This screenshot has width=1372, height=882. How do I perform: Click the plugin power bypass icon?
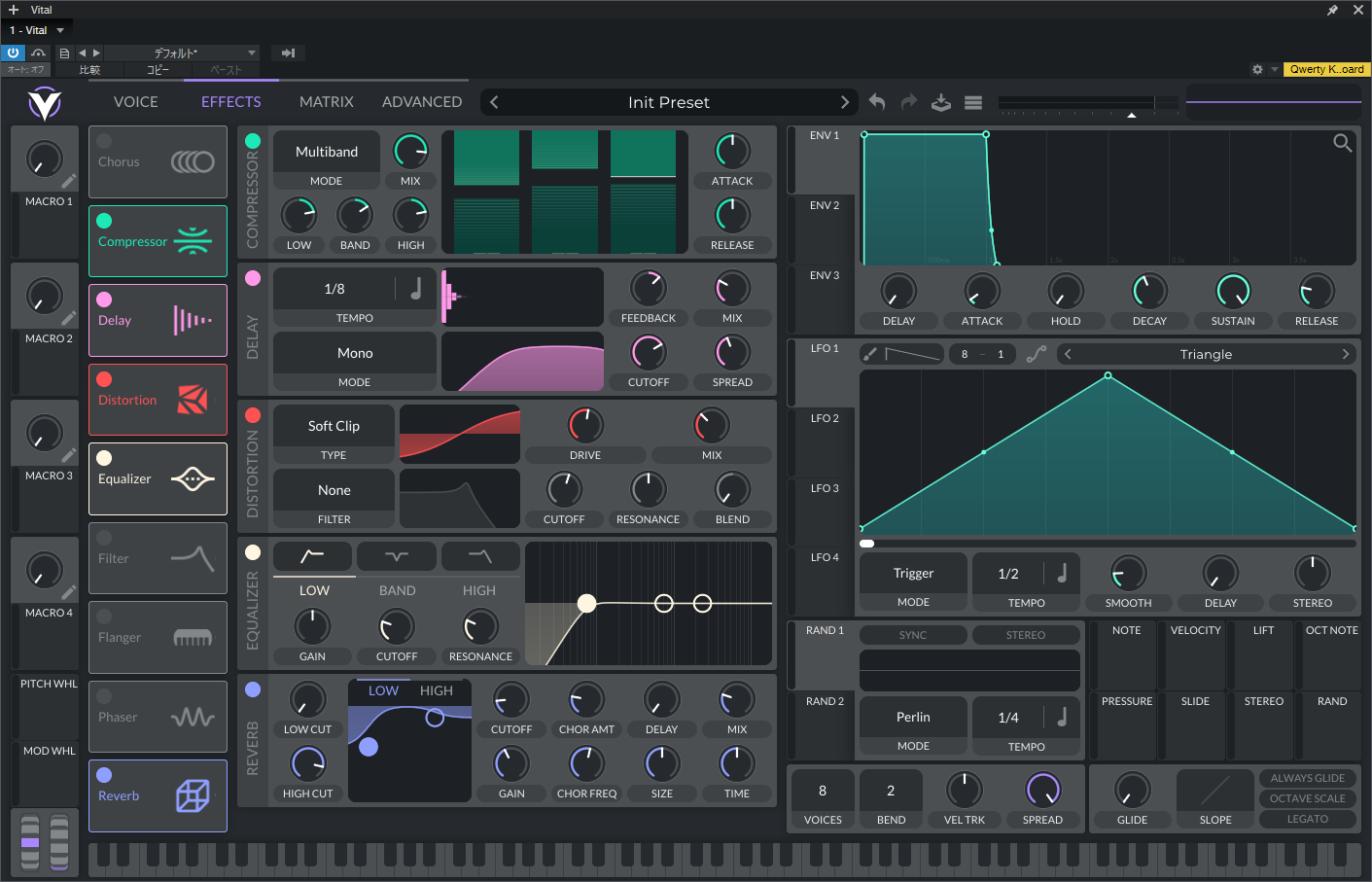click(14, 53)
